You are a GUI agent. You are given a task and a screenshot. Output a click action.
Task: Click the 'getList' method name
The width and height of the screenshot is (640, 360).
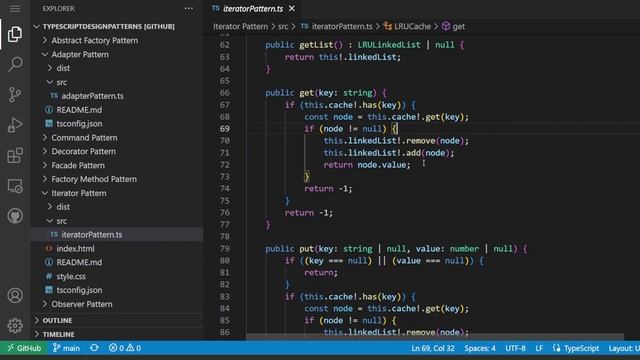pyautogui.click(x=316, y=45)
